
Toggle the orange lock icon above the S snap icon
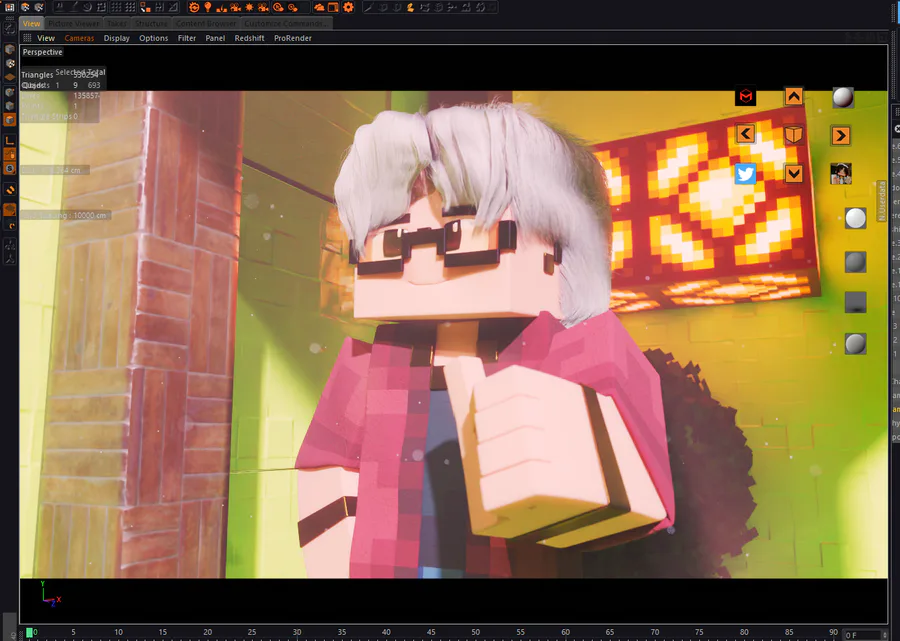[10, 154]
